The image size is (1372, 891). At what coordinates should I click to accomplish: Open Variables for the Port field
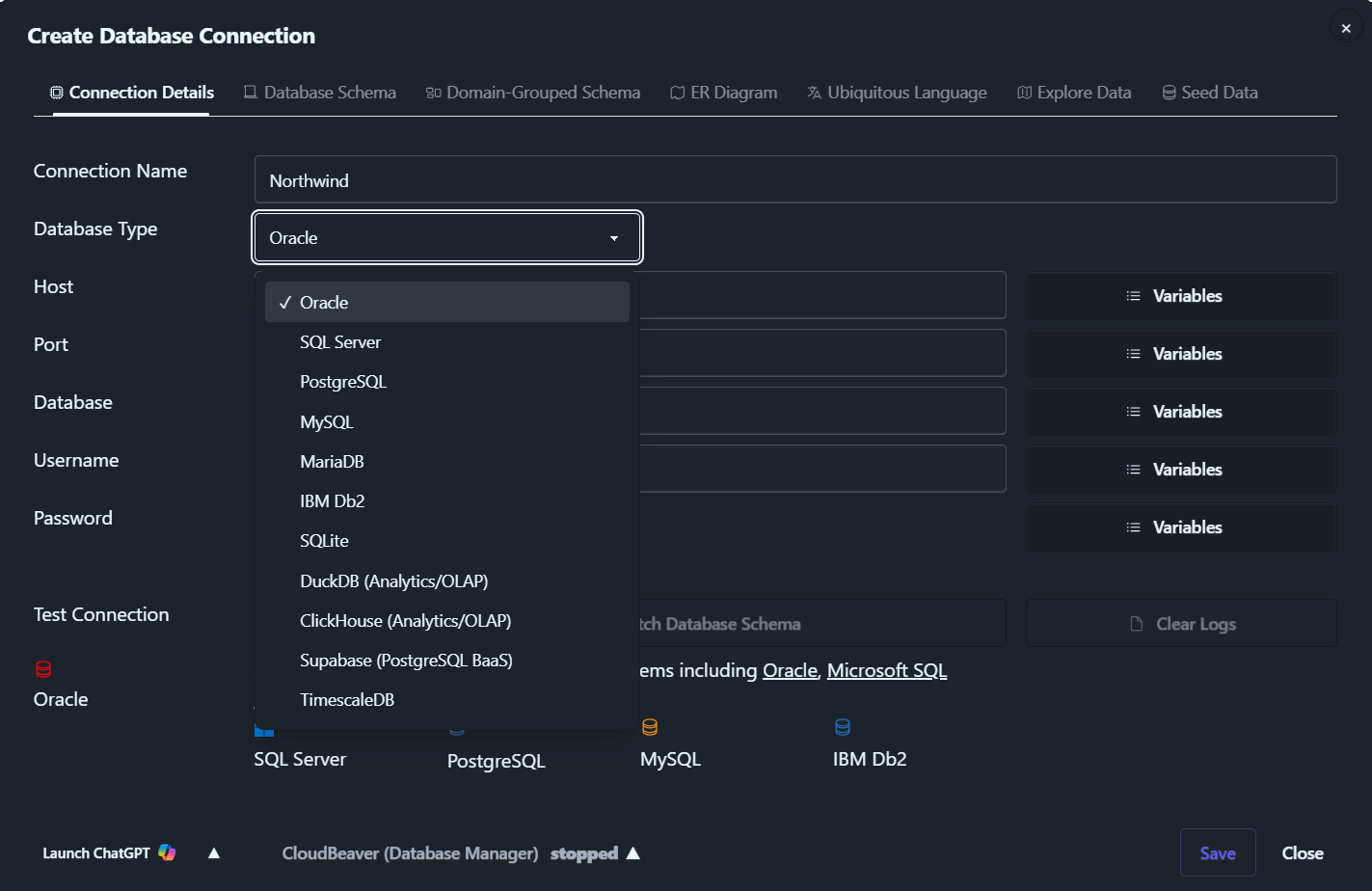tap(1181, 354)
